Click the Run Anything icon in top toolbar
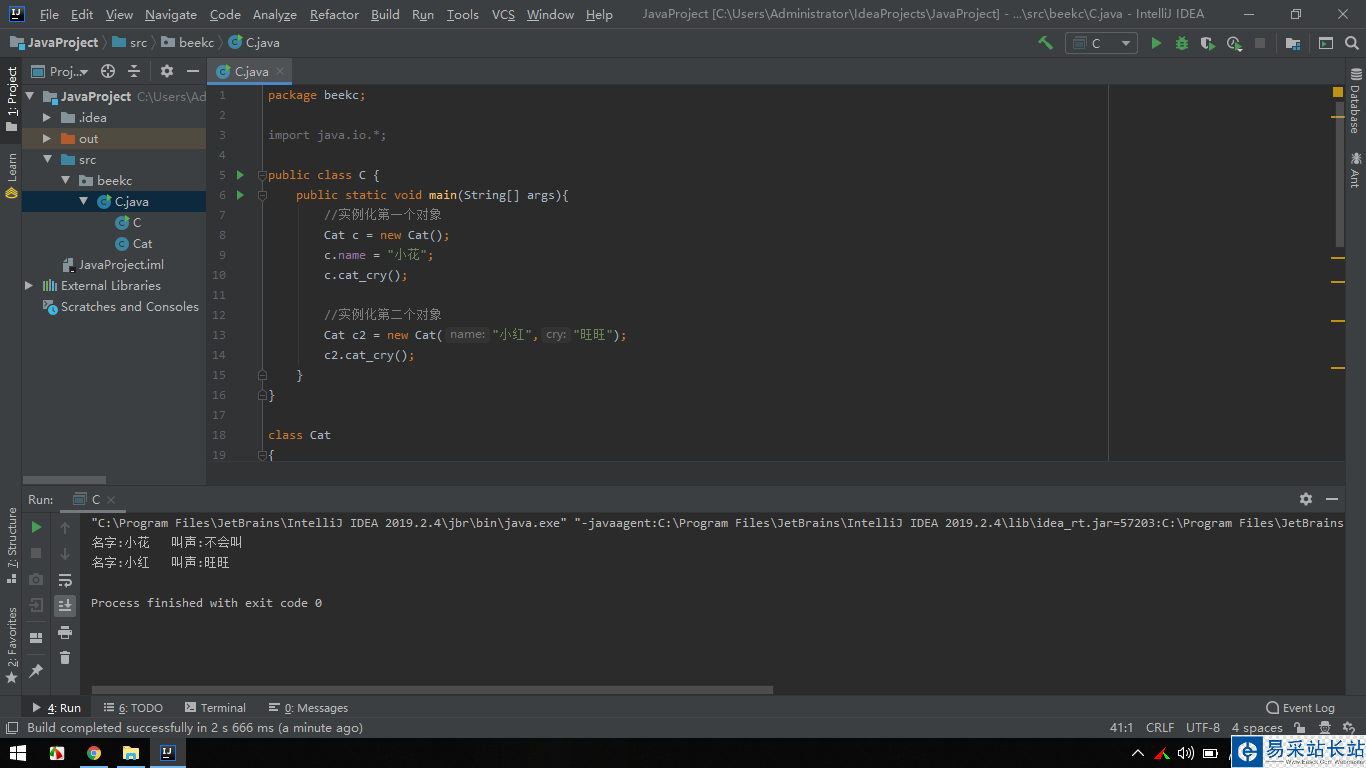 coord(1326,43)
